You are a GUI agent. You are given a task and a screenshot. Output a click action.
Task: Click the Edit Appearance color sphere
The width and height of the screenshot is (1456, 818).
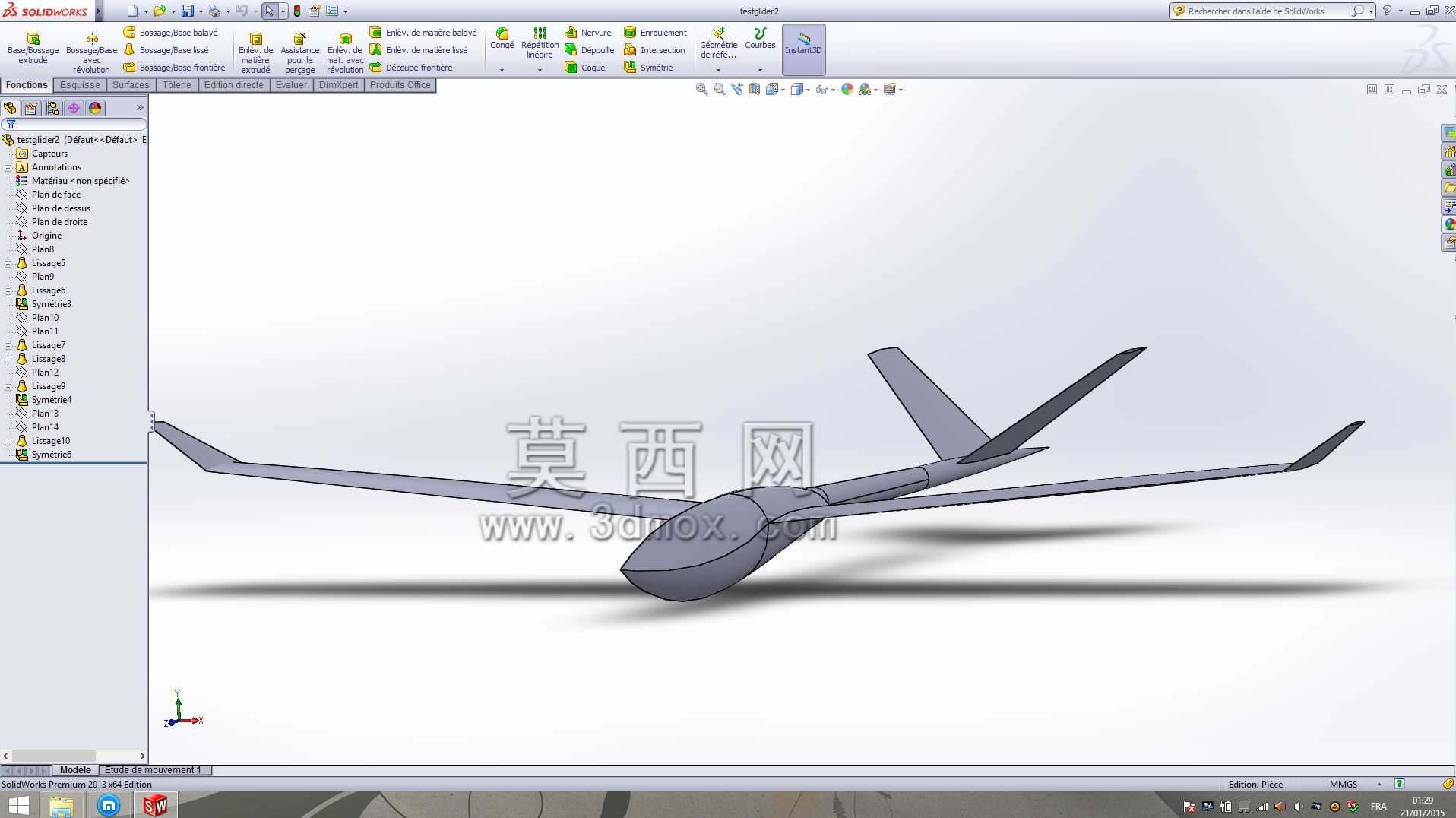click(847, 90)
